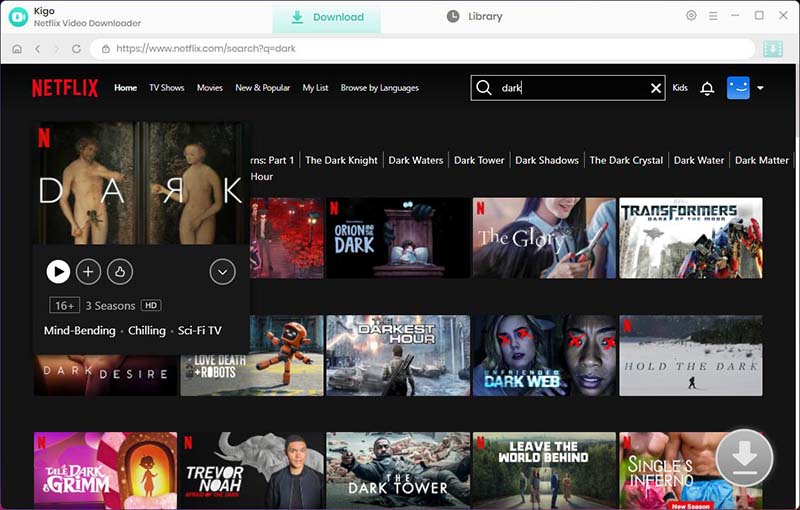800x510 pixels.
Task: Click Dark Matter suggestion
Action: [762, 160]
